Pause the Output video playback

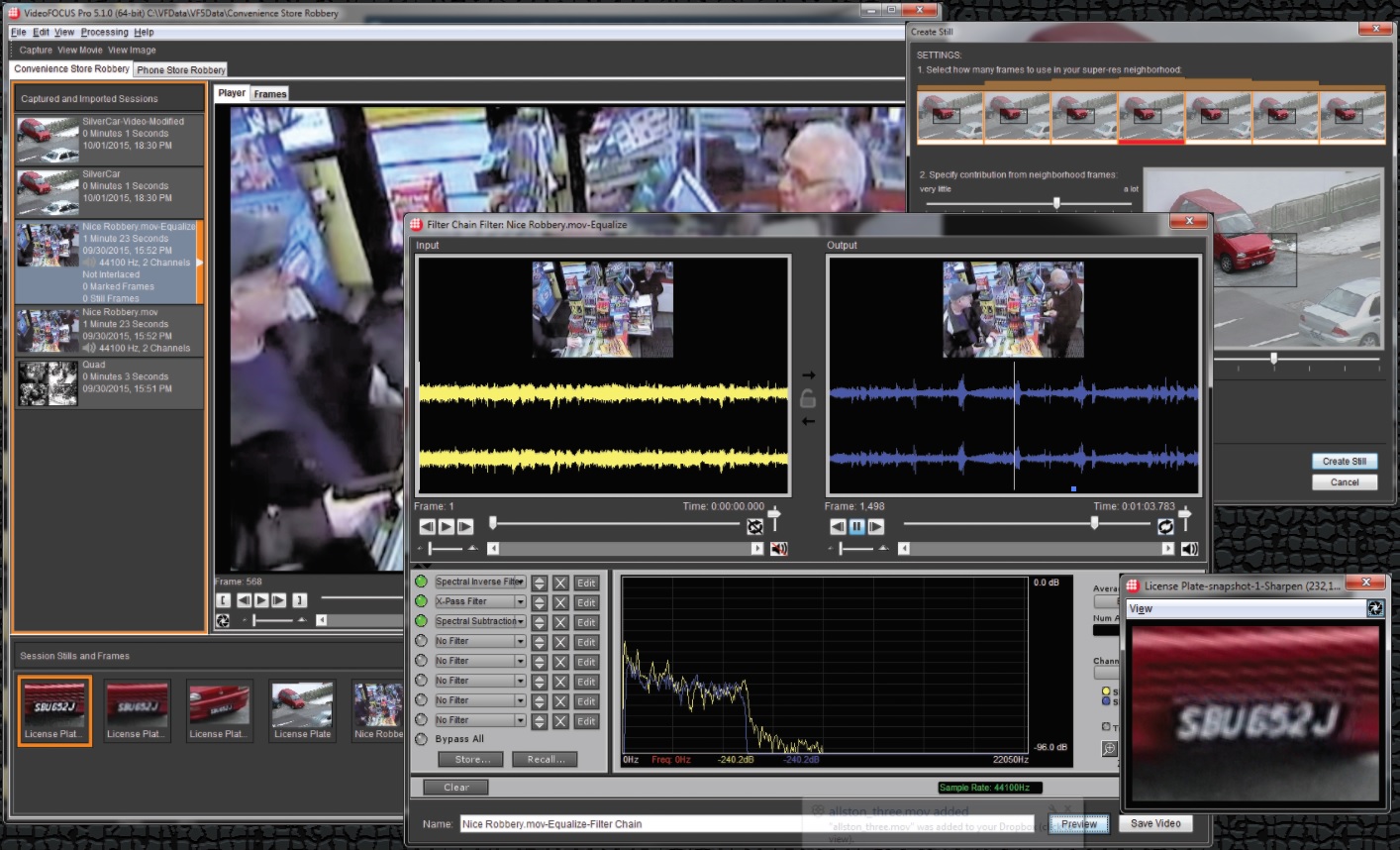pyautogui.click(x=857, y=527)
